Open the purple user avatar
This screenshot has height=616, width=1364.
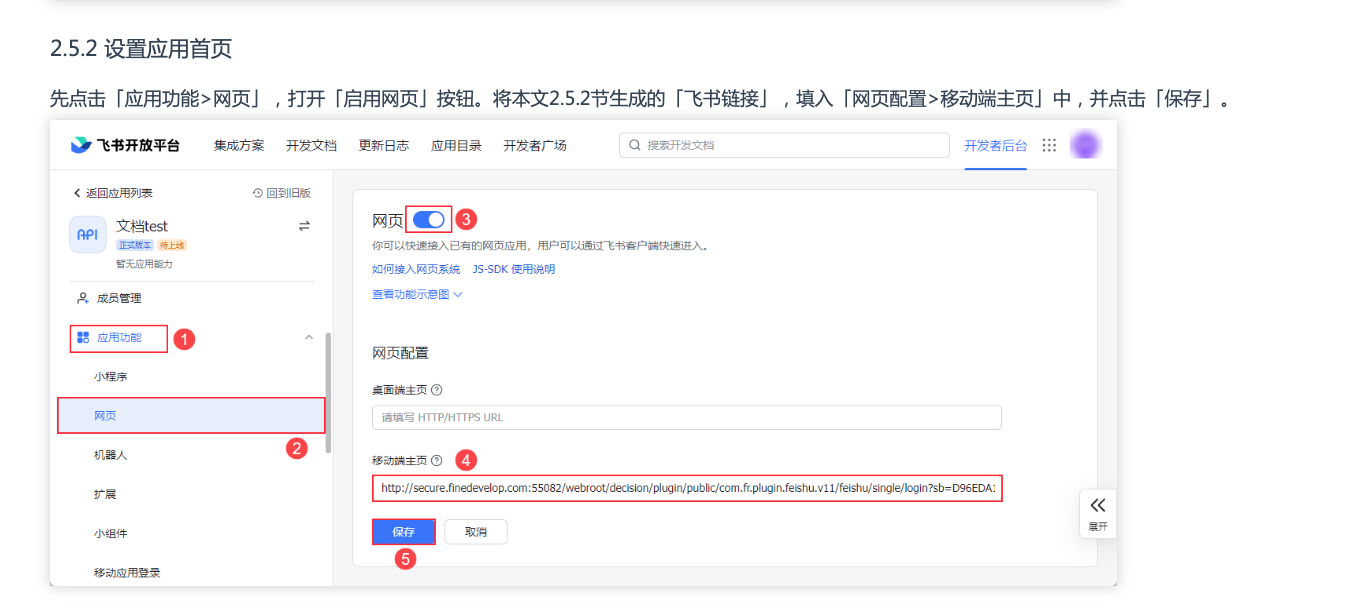1085,145
